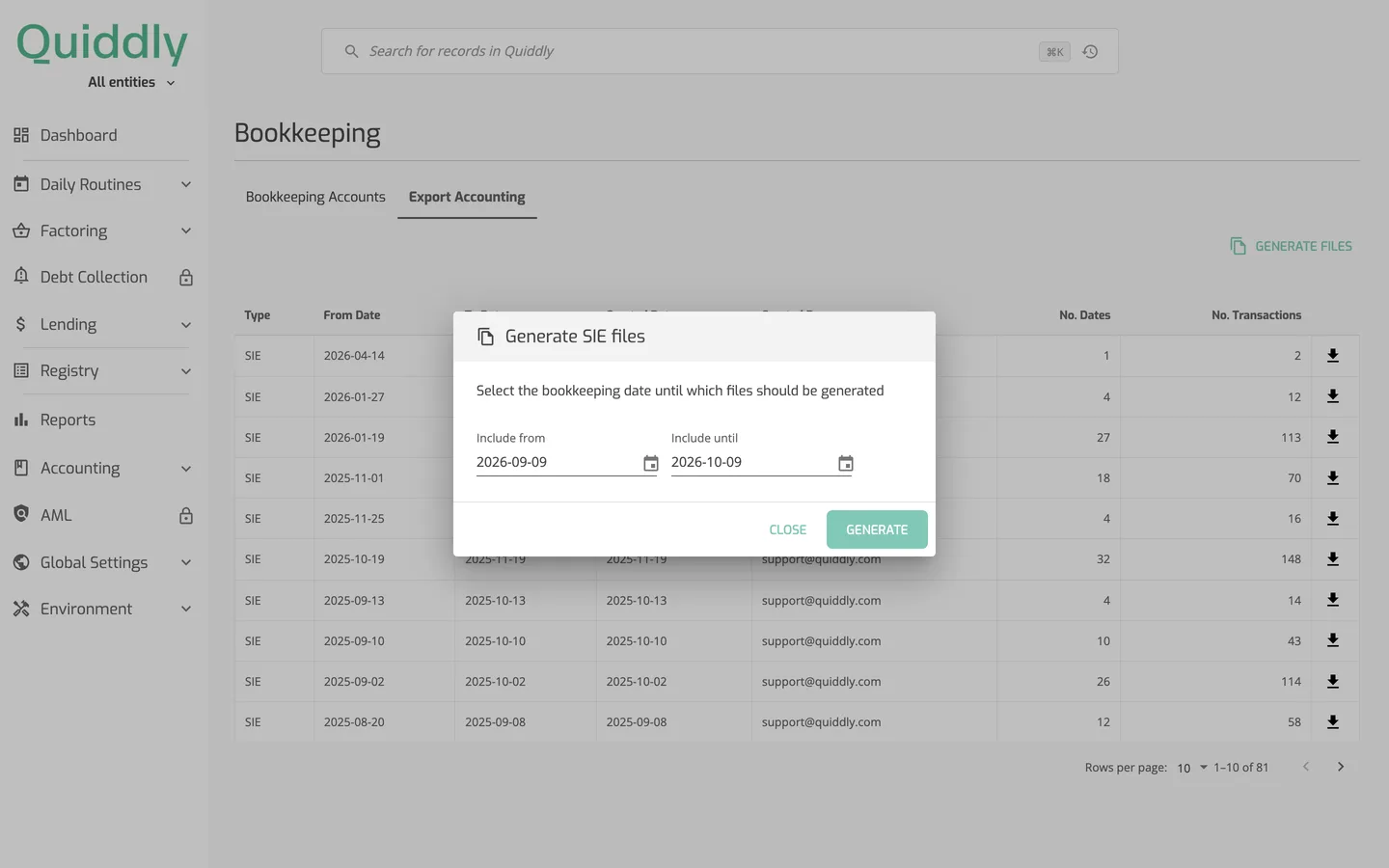Expand the Environment menu
This screenshot has height=868, width=1389.
pos(186,609)
